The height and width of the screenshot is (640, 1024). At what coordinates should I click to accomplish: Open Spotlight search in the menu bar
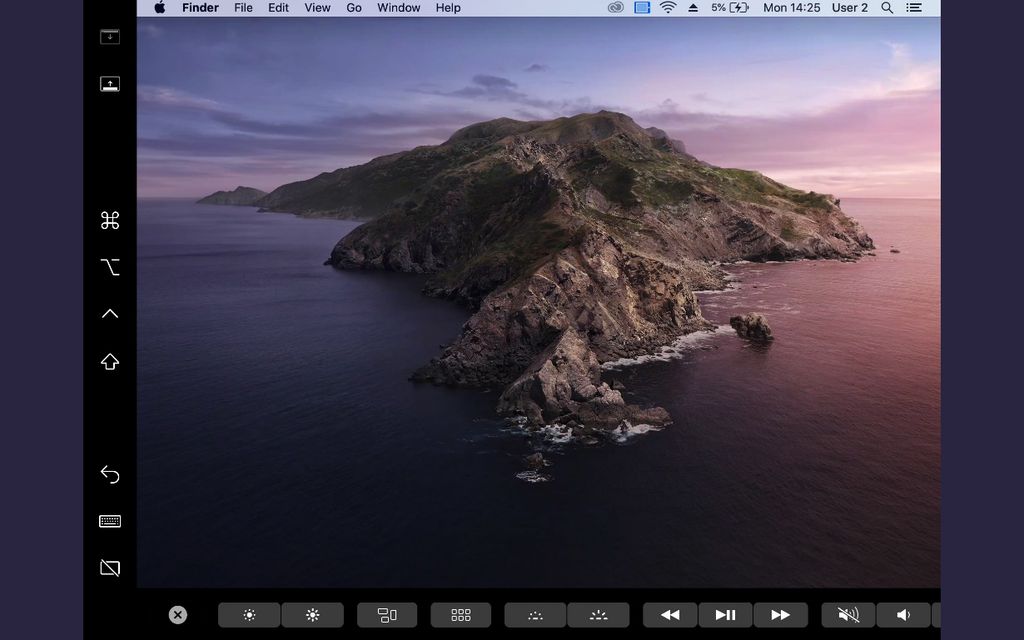(886, 8)
